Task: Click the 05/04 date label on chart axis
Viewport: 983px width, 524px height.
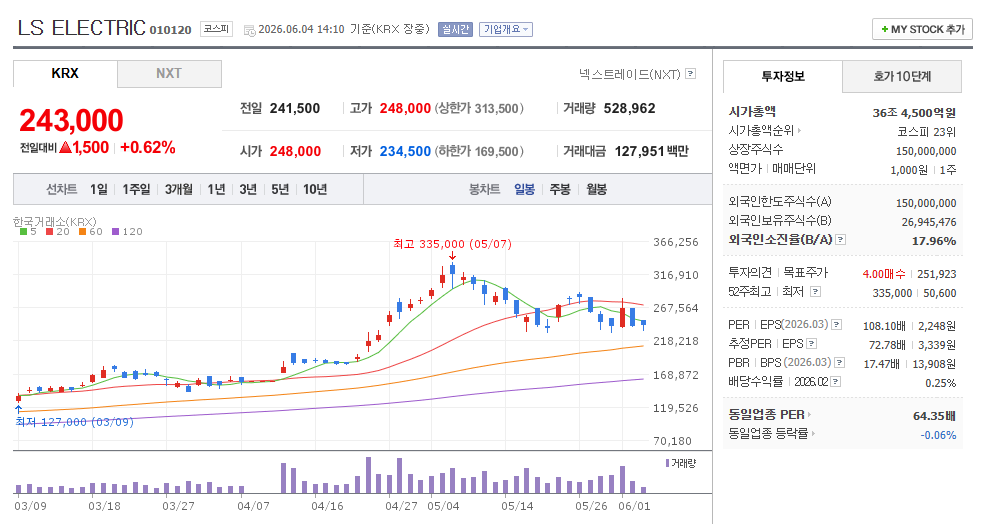Action: tap(443, 506)
